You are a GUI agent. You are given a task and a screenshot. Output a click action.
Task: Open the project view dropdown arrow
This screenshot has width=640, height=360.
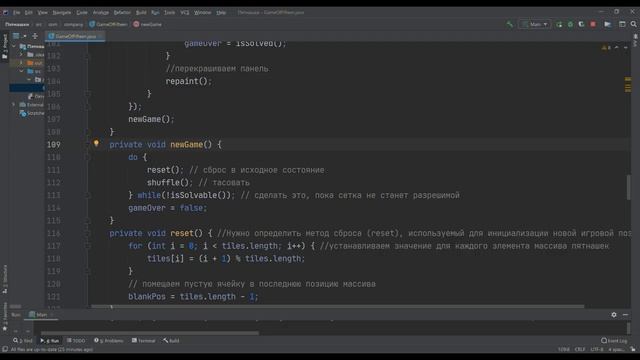pyautogui.click(x=25, y=36)
